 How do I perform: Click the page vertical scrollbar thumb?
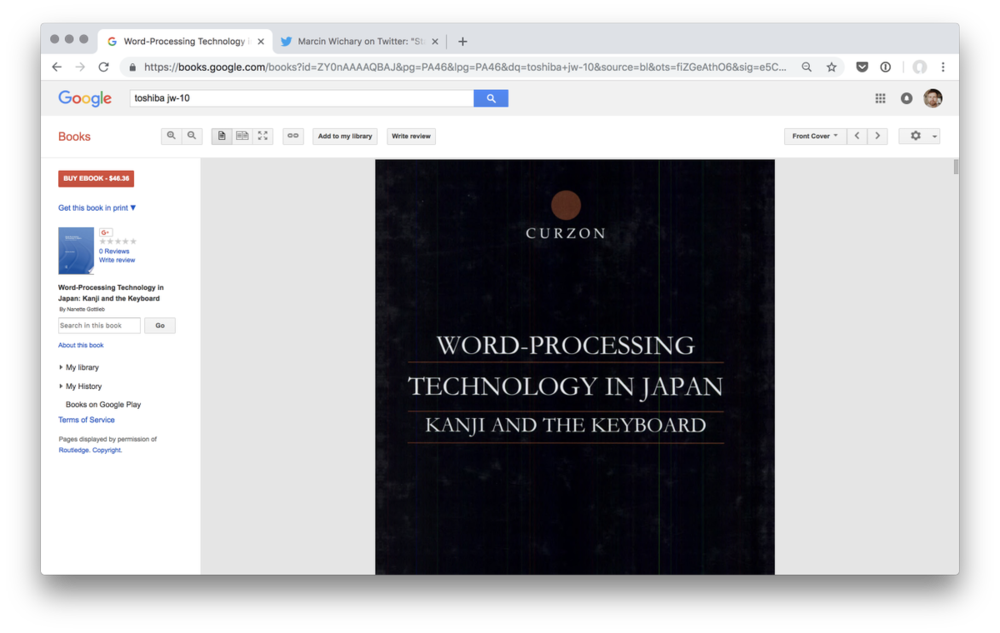(955, 167)
